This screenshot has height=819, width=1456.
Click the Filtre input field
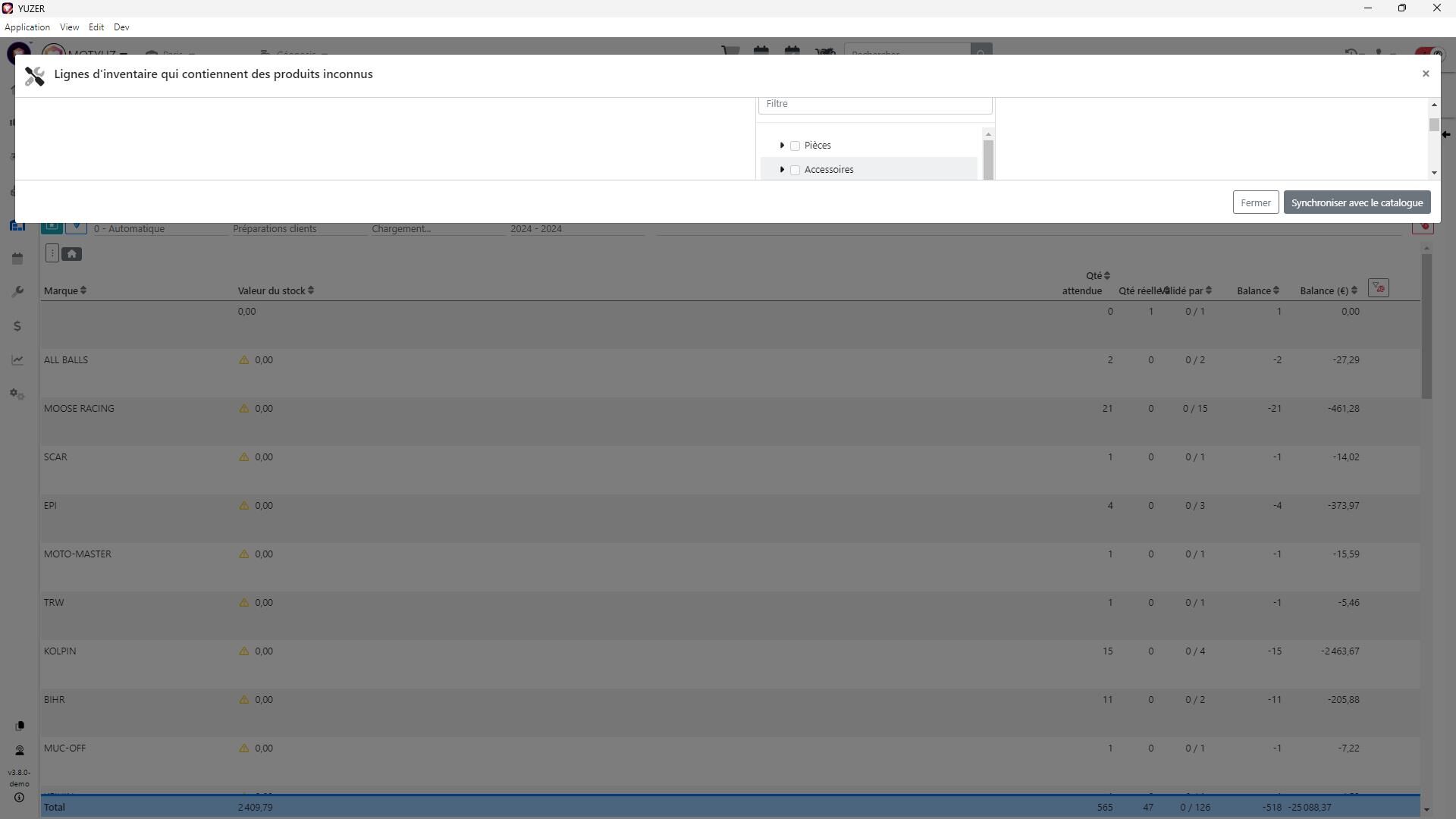[874, 104]
